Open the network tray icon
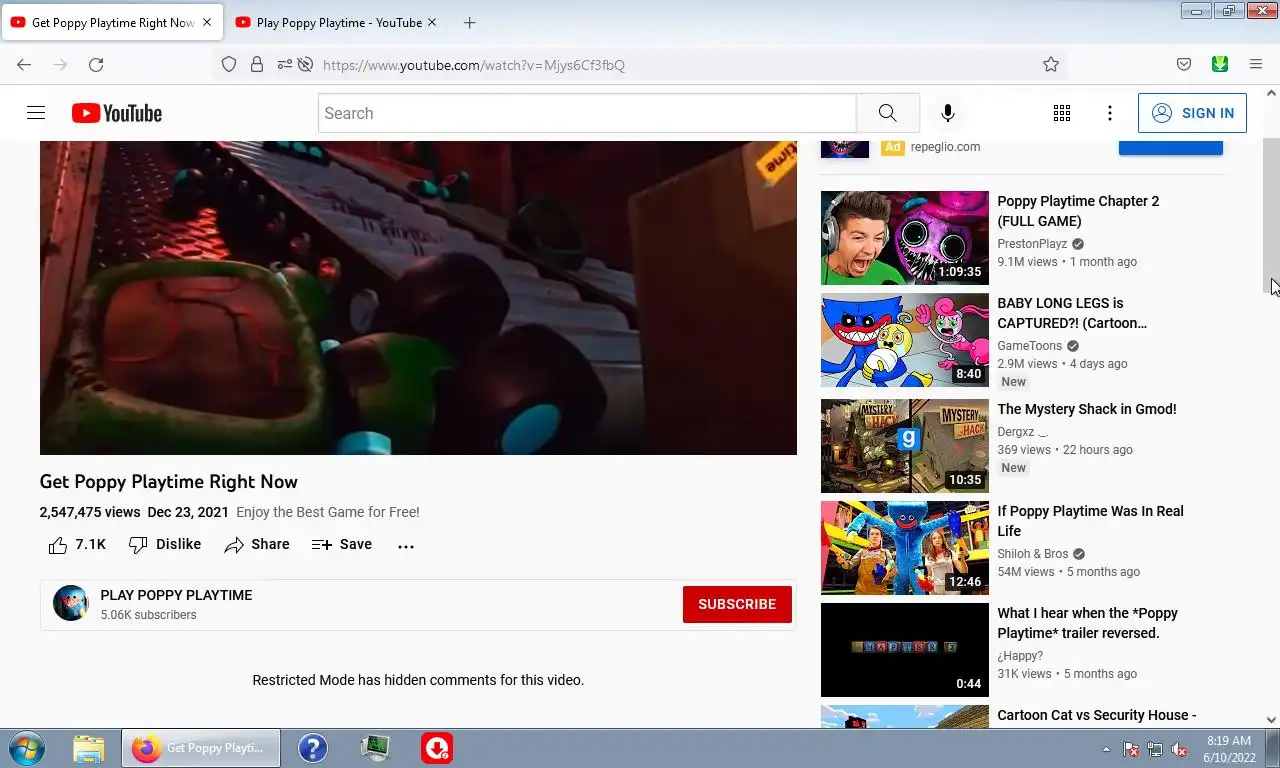Viewport: 1280px width, 768px height. tap(1155, 749)
